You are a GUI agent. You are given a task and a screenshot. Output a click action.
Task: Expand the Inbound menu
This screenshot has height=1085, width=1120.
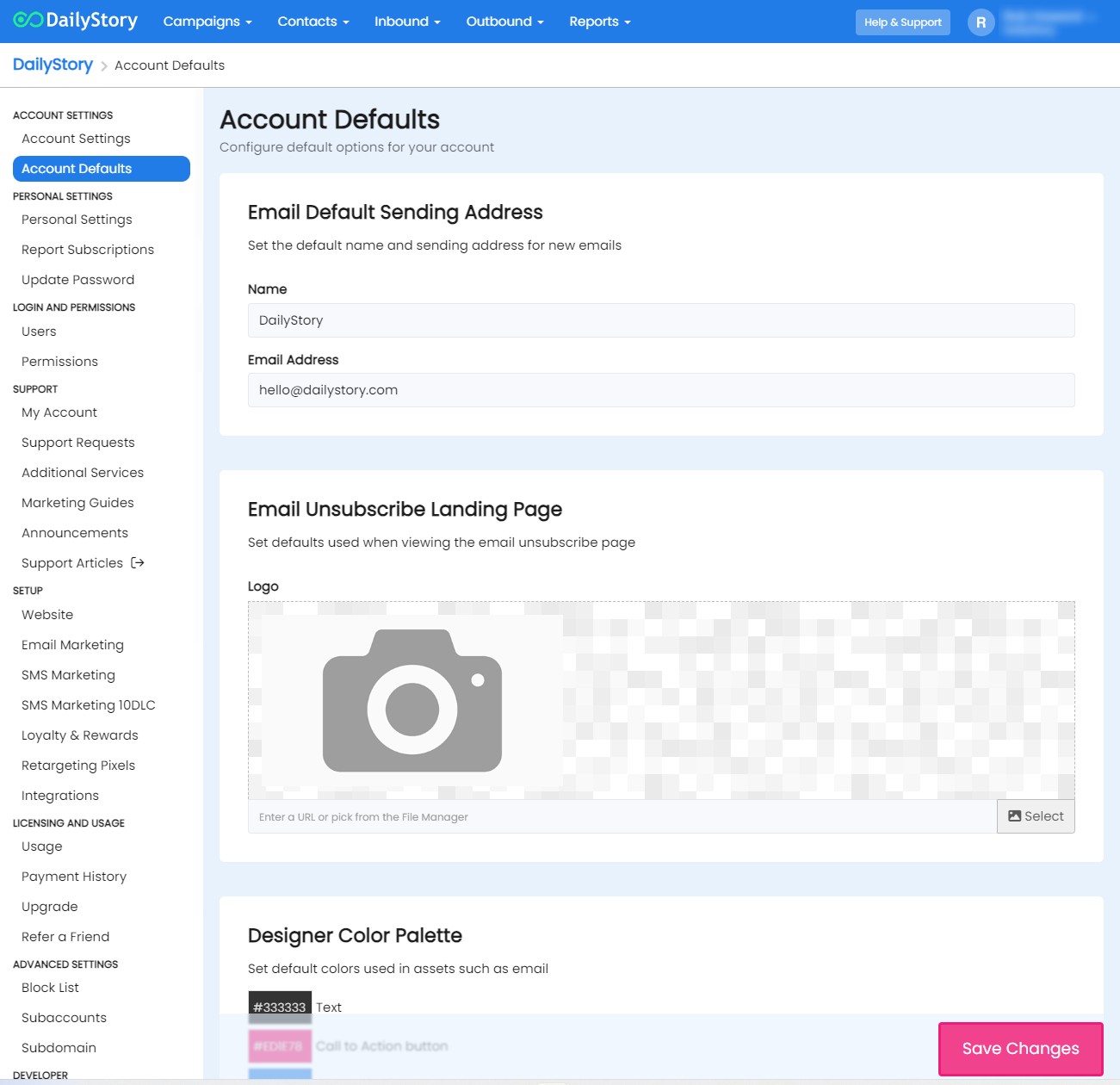407,22
